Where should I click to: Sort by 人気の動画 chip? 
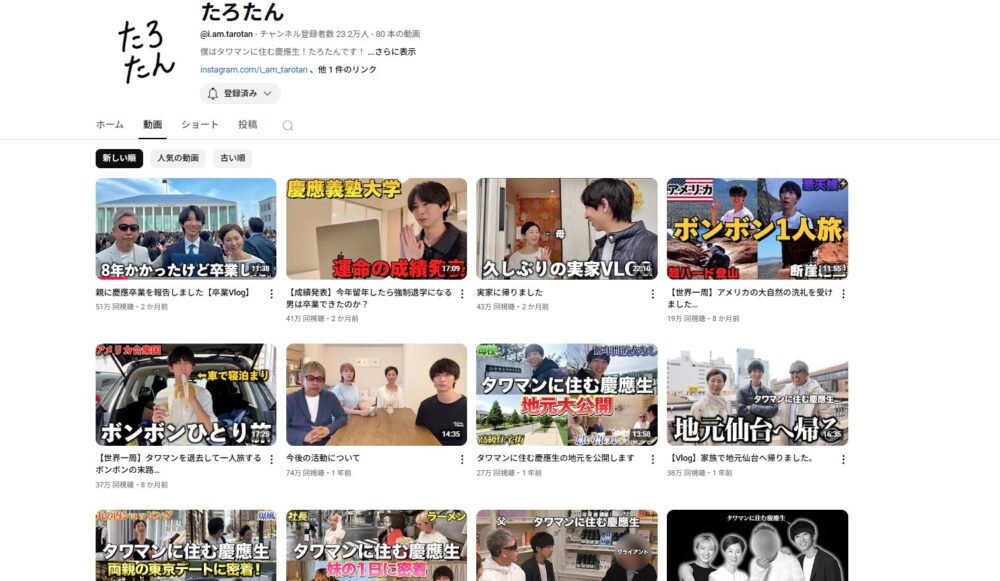click(x=178, y=158)
